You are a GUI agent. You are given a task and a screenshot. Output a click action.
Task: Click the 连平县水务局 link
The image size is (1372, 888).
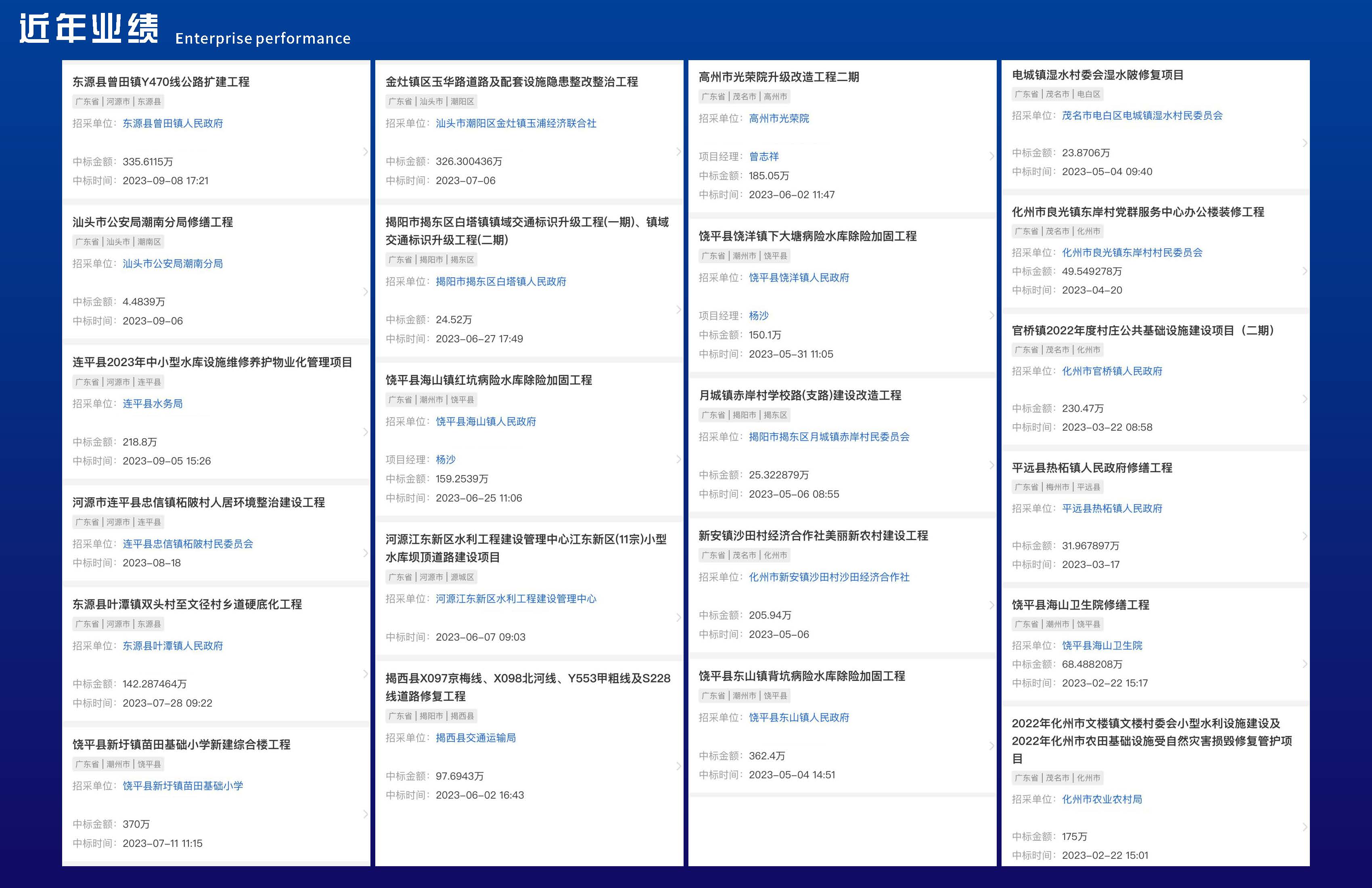152,403
